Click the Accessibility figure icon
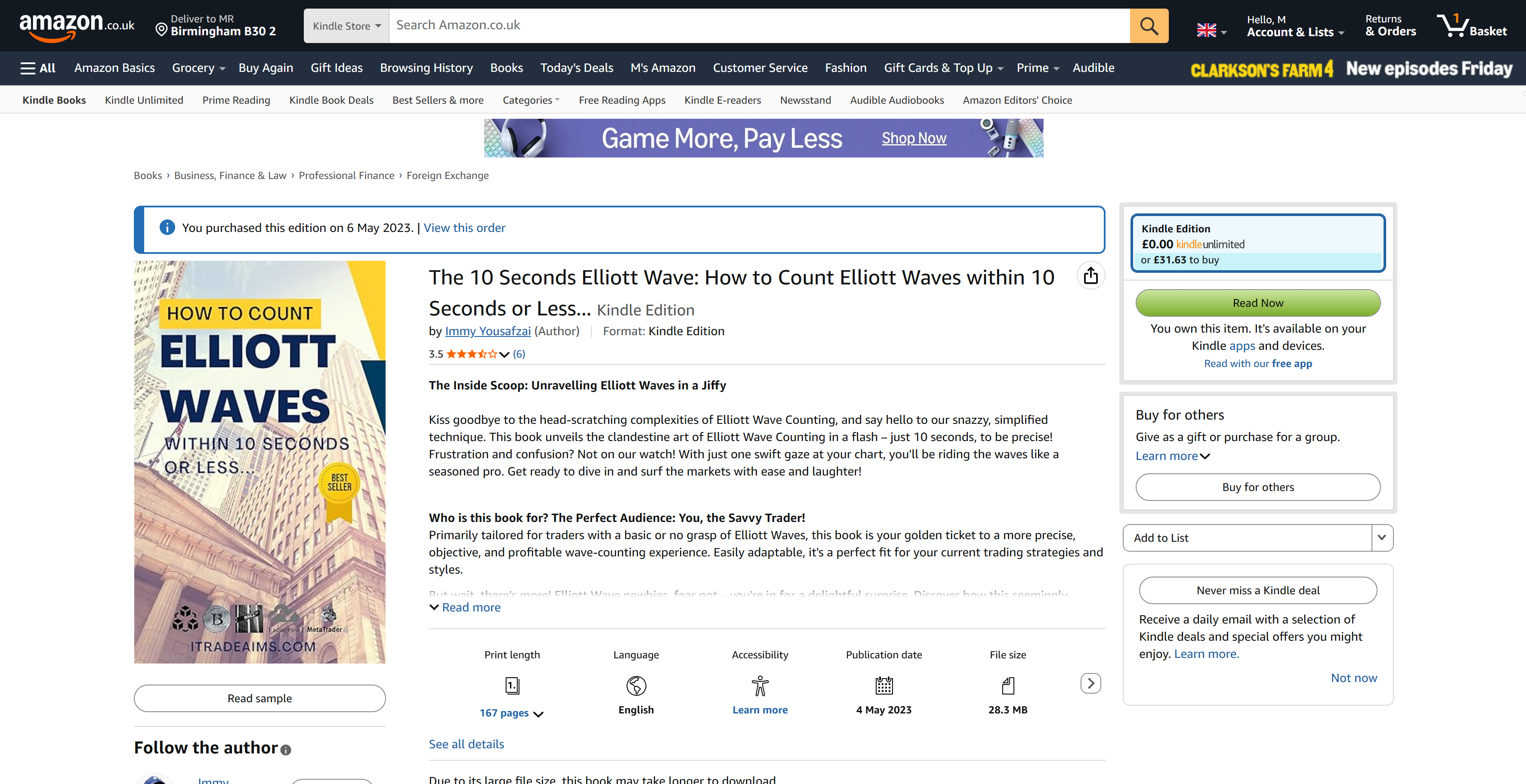This screenshot has height=784, width=1526. (x=760, y=686)
